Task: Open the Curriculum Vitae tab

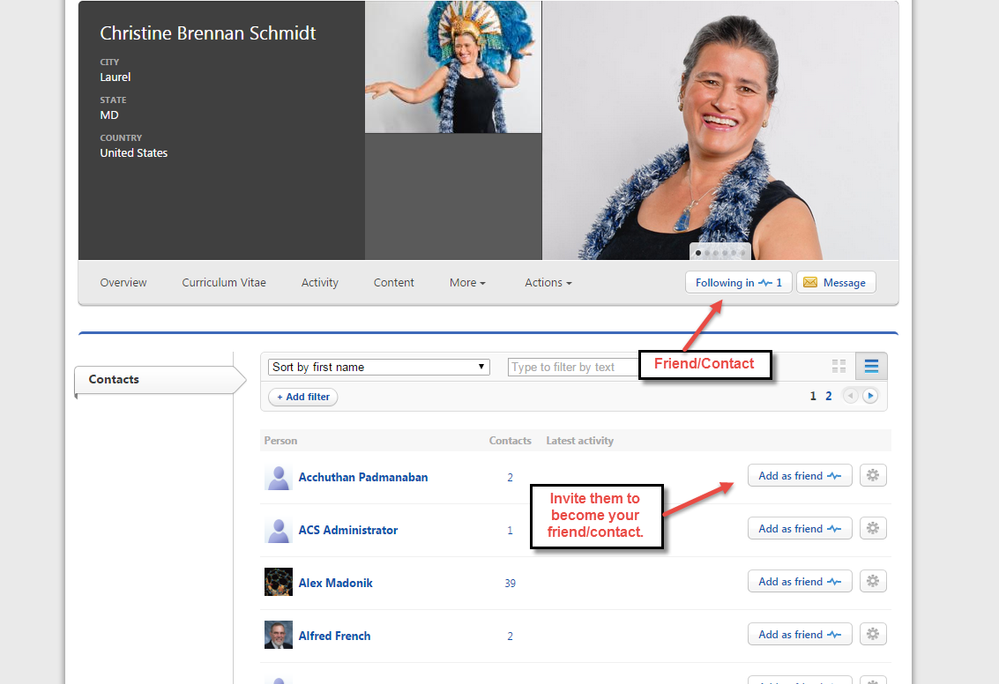Action: 224,283
